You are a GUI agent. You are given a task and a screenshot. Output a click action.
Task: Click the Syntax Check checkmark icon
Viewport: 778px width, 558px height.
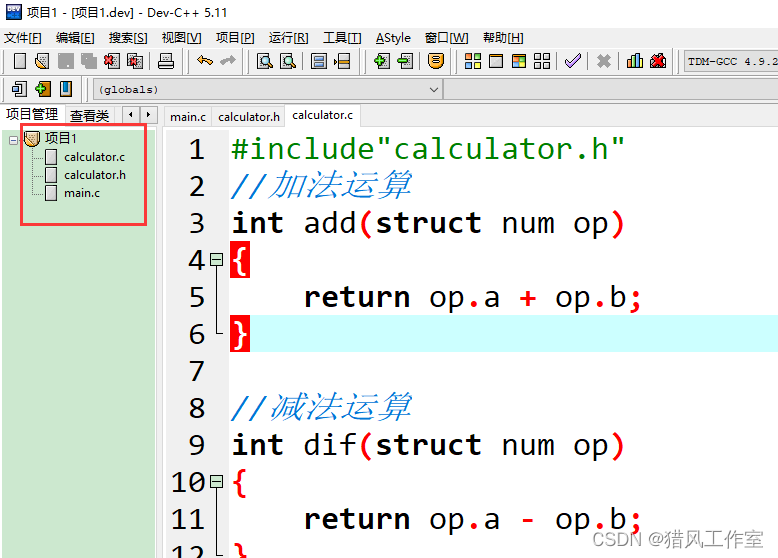[x=573, y=61]
